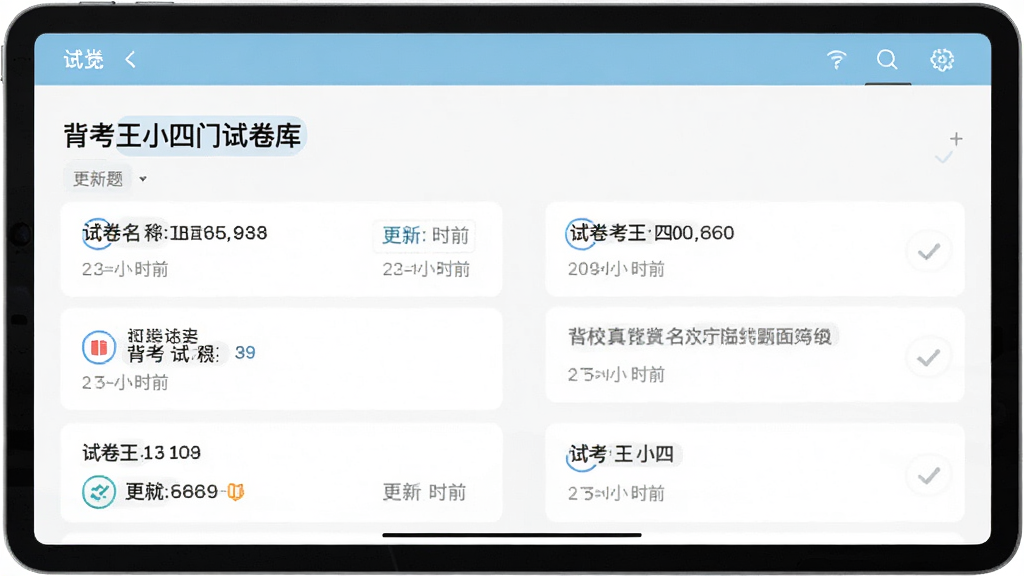Add a new item with plus icon
Screen dimensions: 1024x576
956,138
